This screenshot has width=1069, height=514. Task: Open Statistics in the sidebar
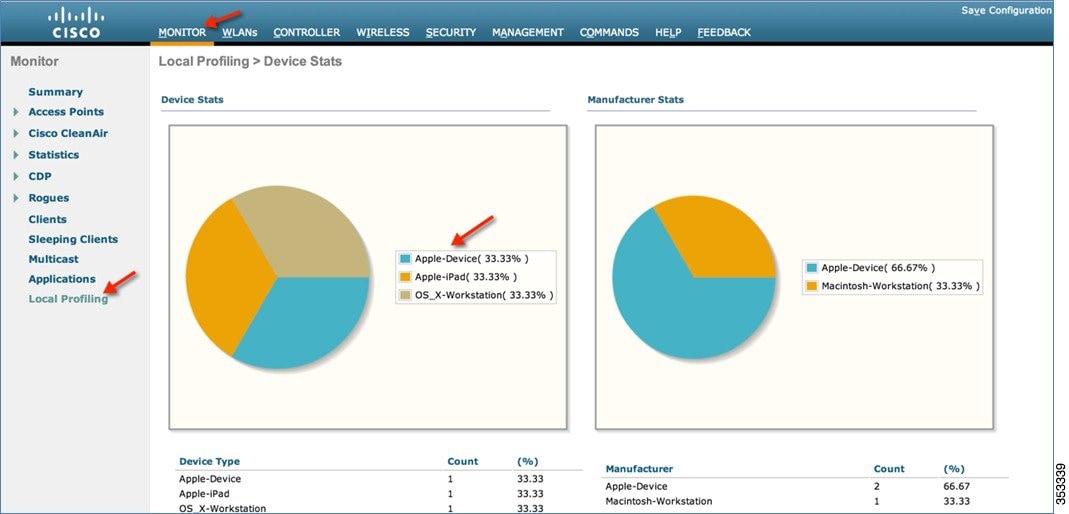[53, 155]
